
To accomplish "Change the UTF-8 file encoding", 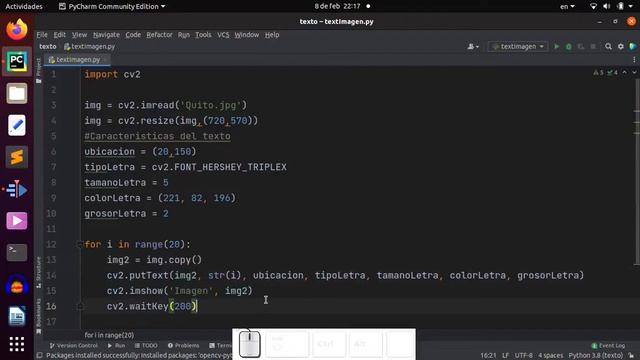I will pyautogui.click(x=523, y=356).
